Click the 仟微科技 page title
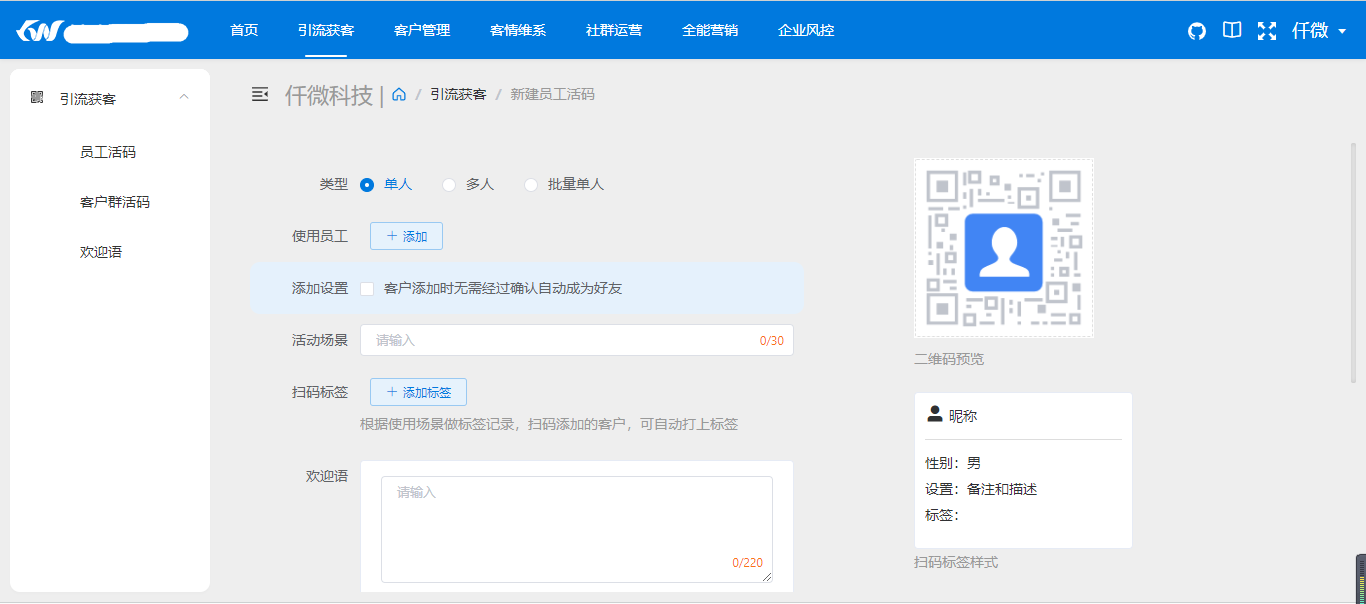This screenshot has height=604, width=1366. [328, 95]
